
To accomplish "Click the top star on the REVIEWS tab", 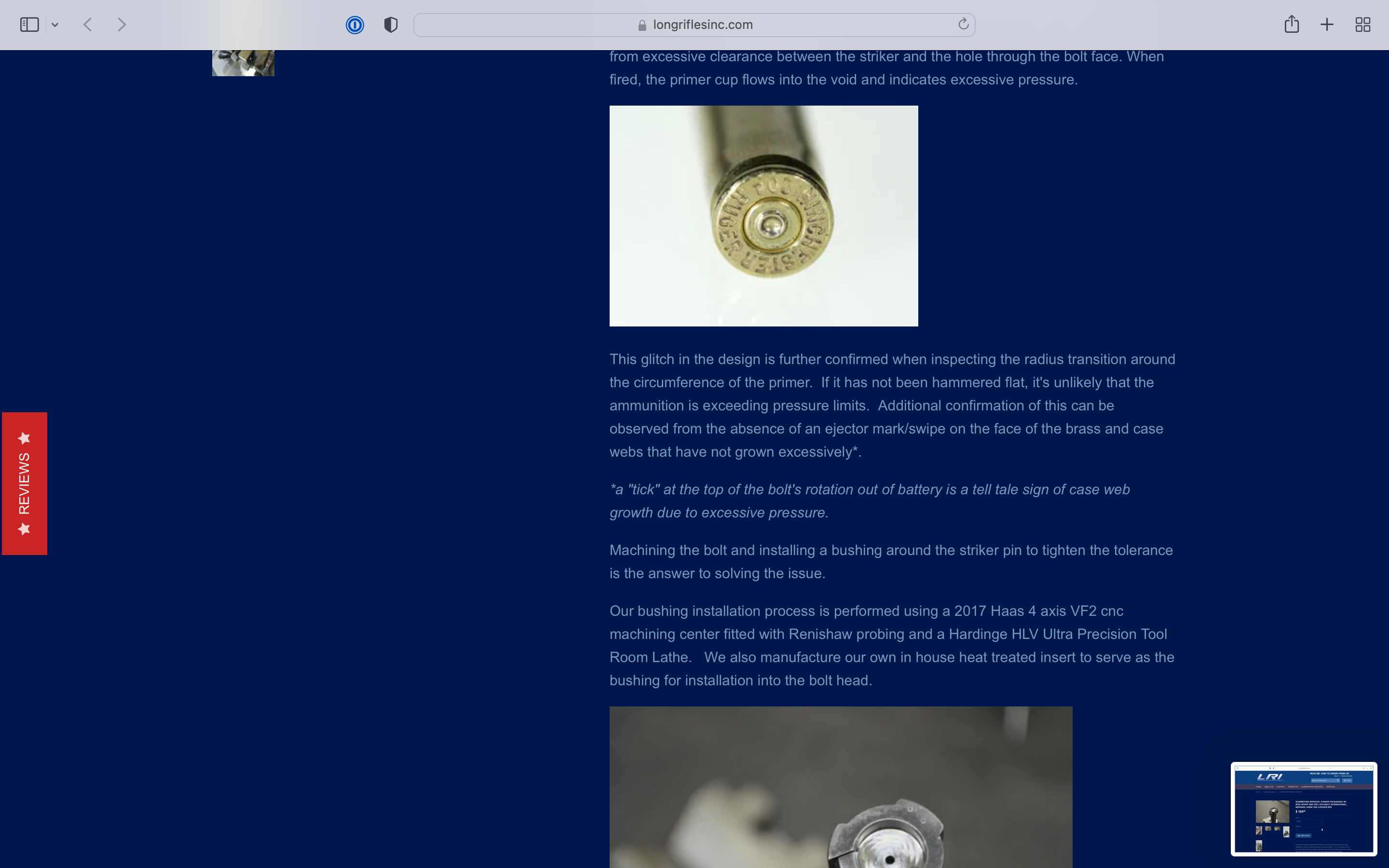I will point(24,439).
